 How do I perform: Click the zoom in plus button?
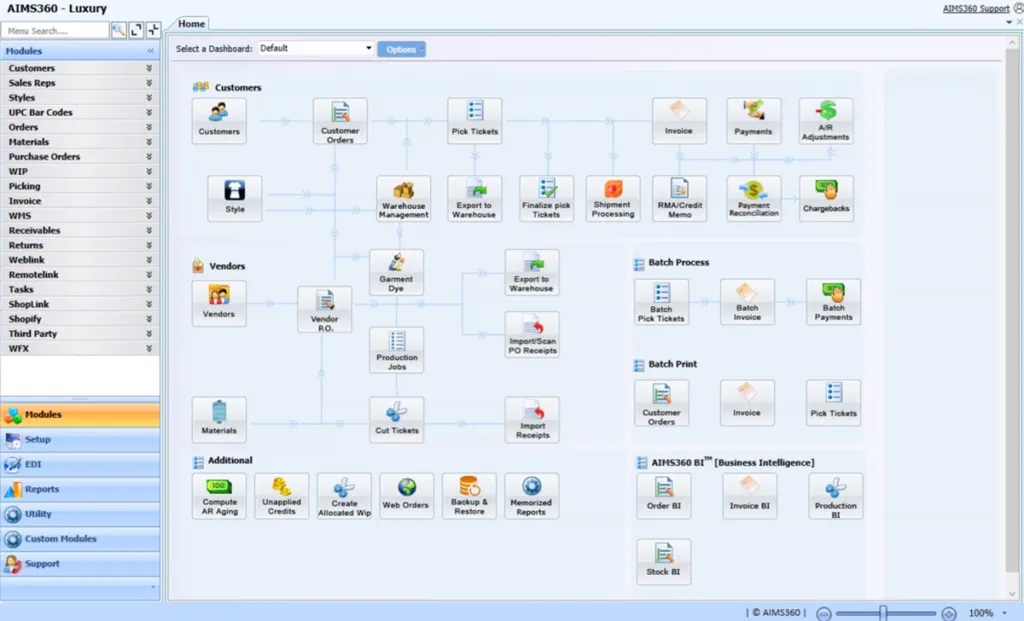pos(949,613)
